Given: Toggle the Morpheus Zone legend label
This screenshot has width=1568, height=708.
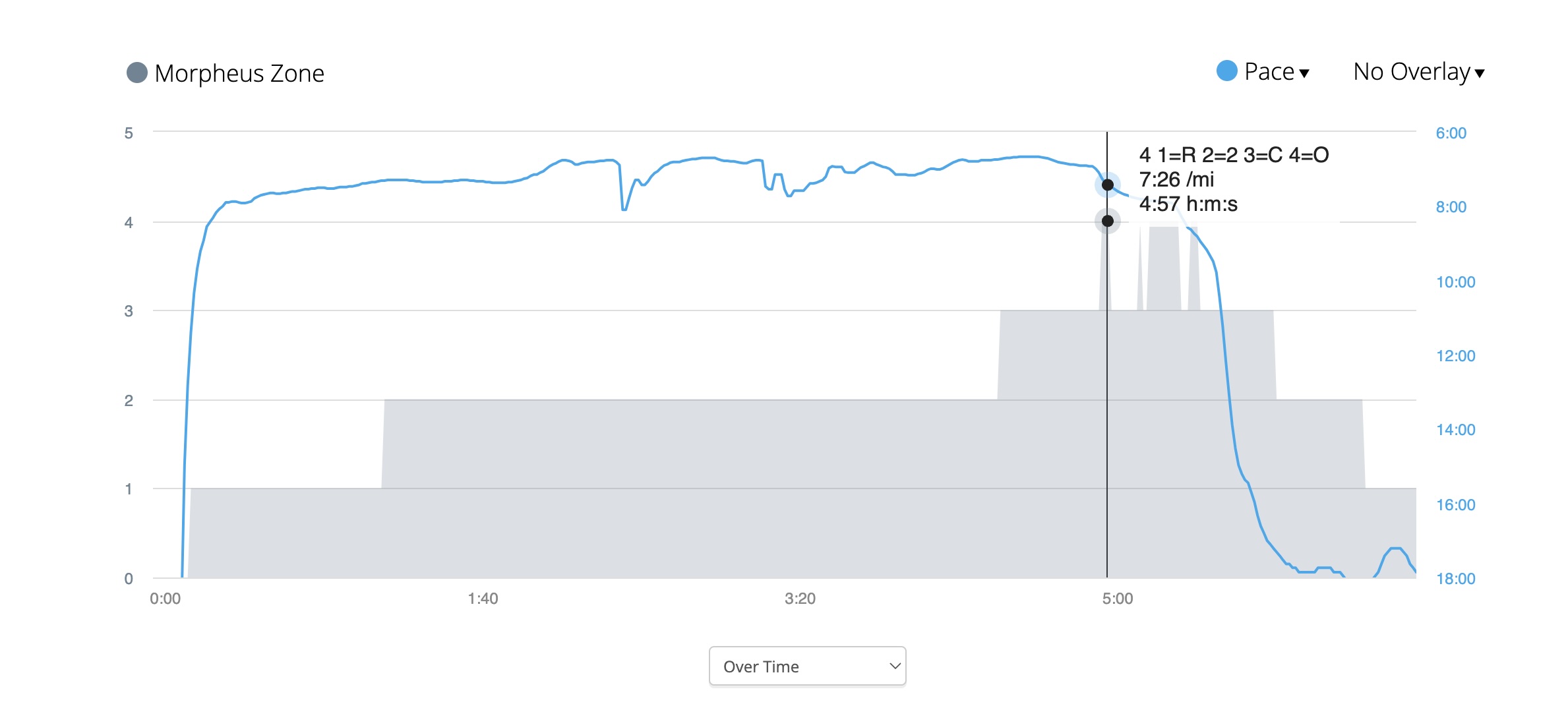Looking at the screenshot, I should (239, 73).
